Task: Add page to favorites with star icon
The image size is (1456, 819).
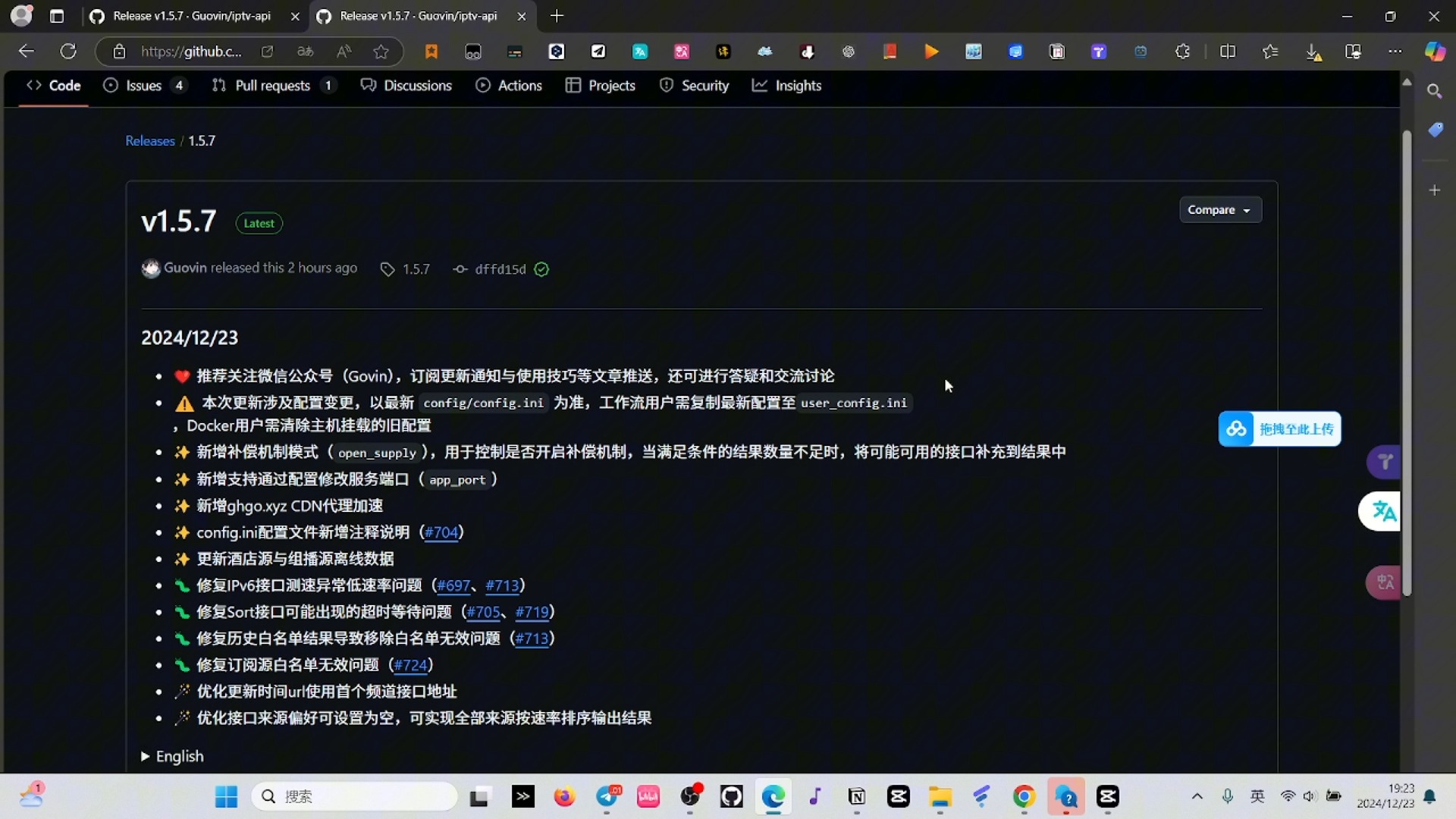Action: pos(381,52)
